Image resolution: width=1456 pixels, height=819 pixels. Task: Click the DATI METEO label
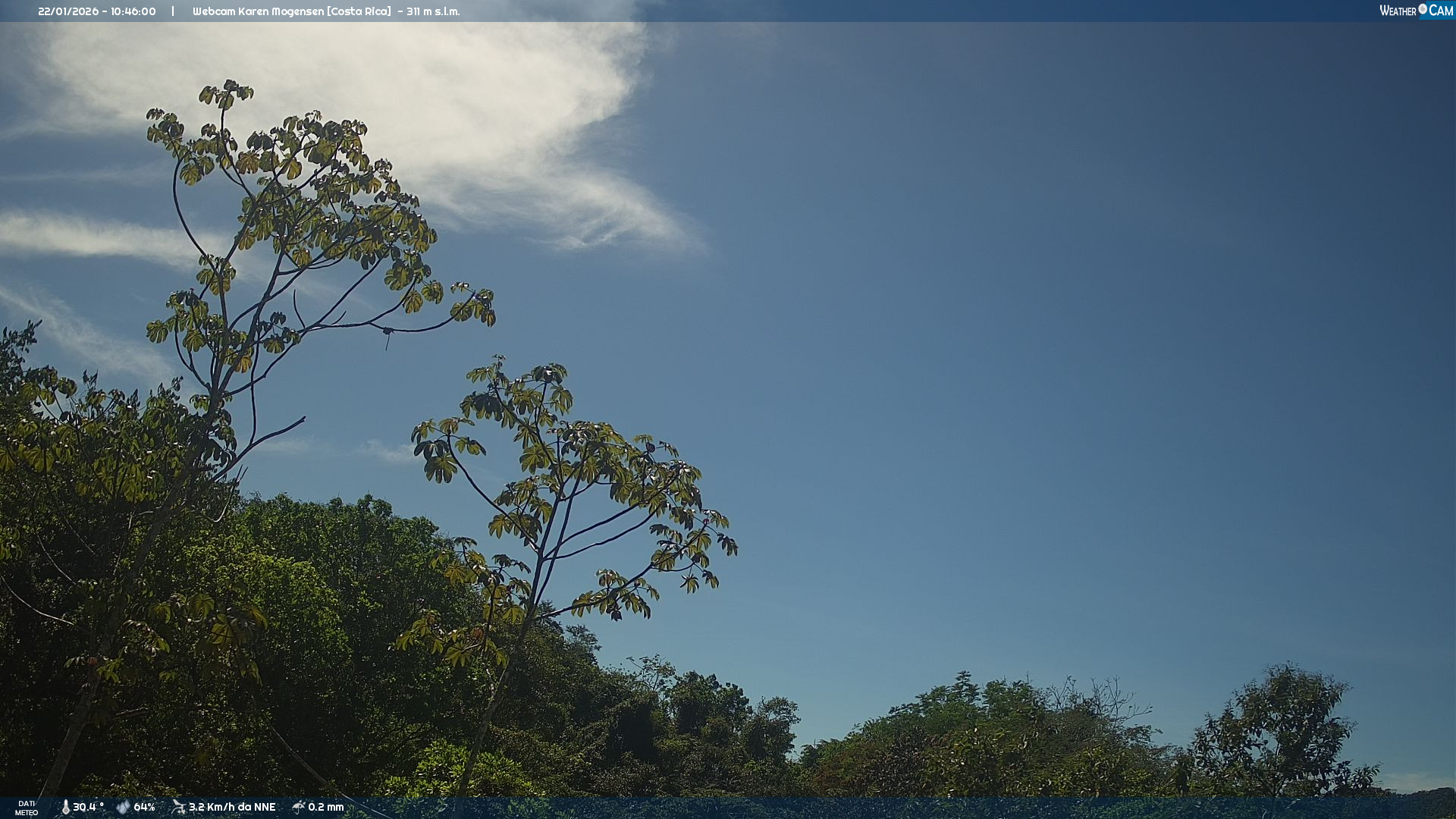point(27,808)
